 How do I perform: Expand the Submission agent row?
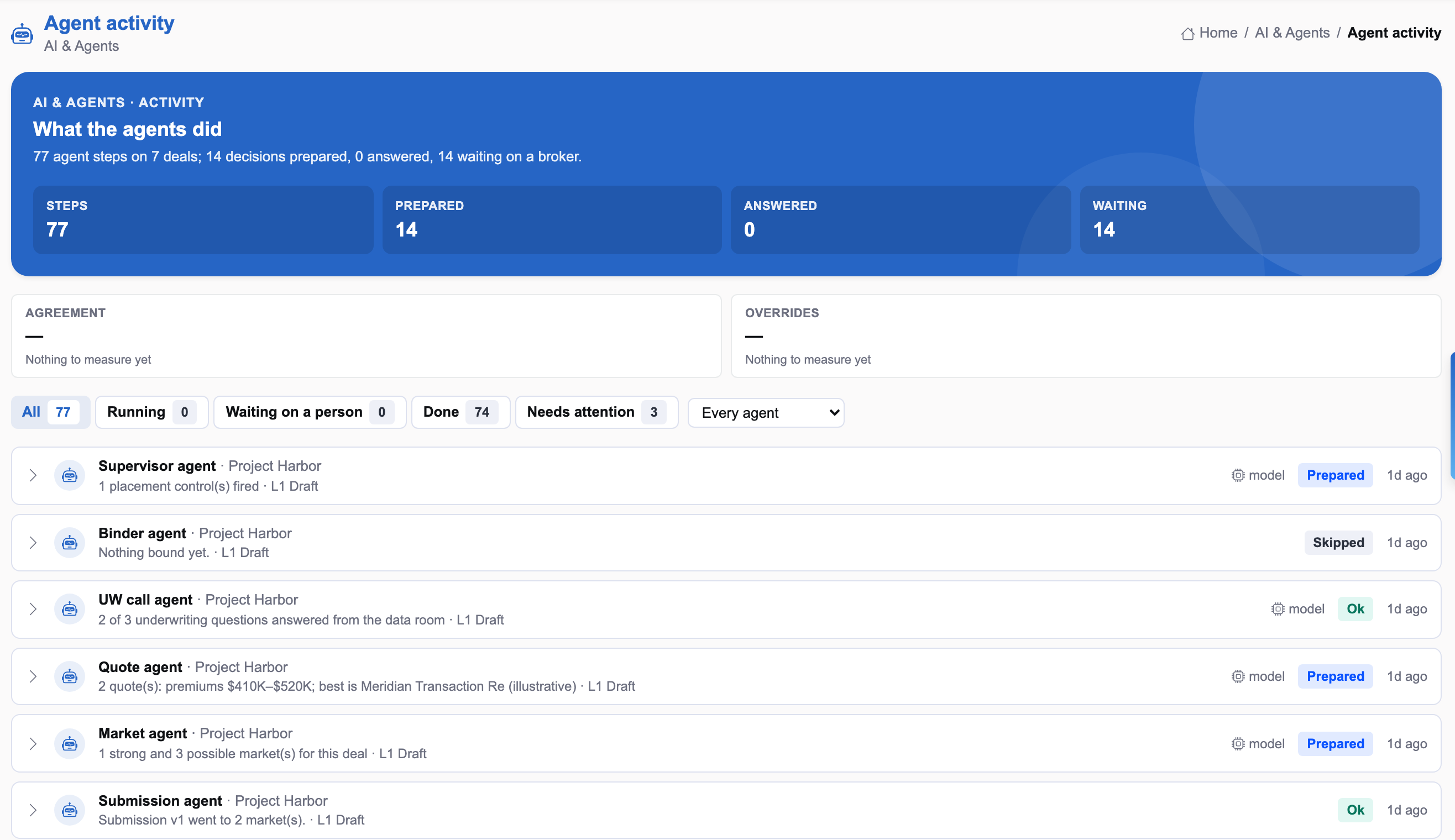coord(33,810)
